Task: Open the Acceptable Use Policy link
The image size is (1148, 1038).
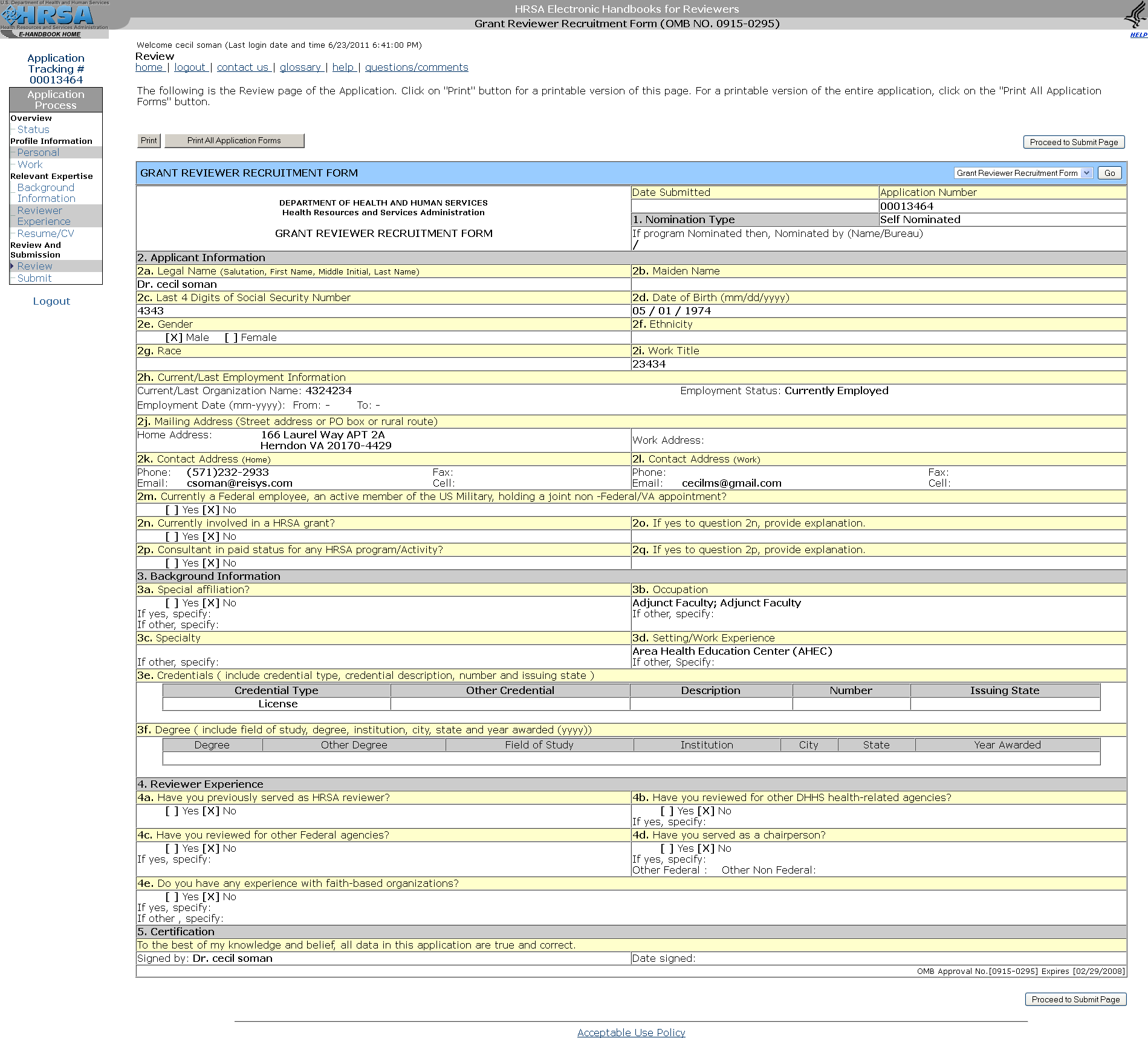Action: (631, 1033)
